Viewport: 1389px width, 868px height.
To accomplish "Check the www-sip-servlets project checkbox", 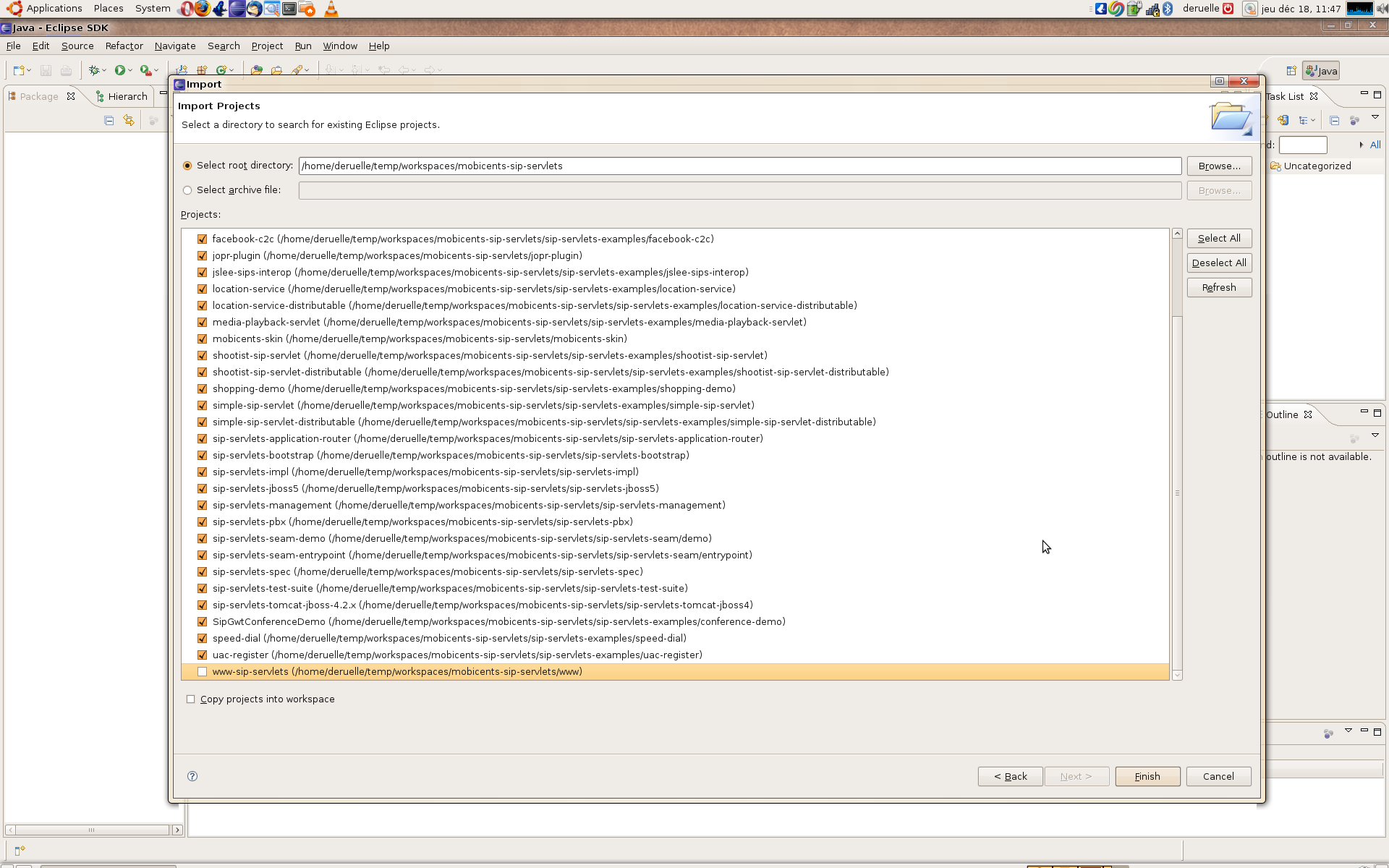I will 203,672.
